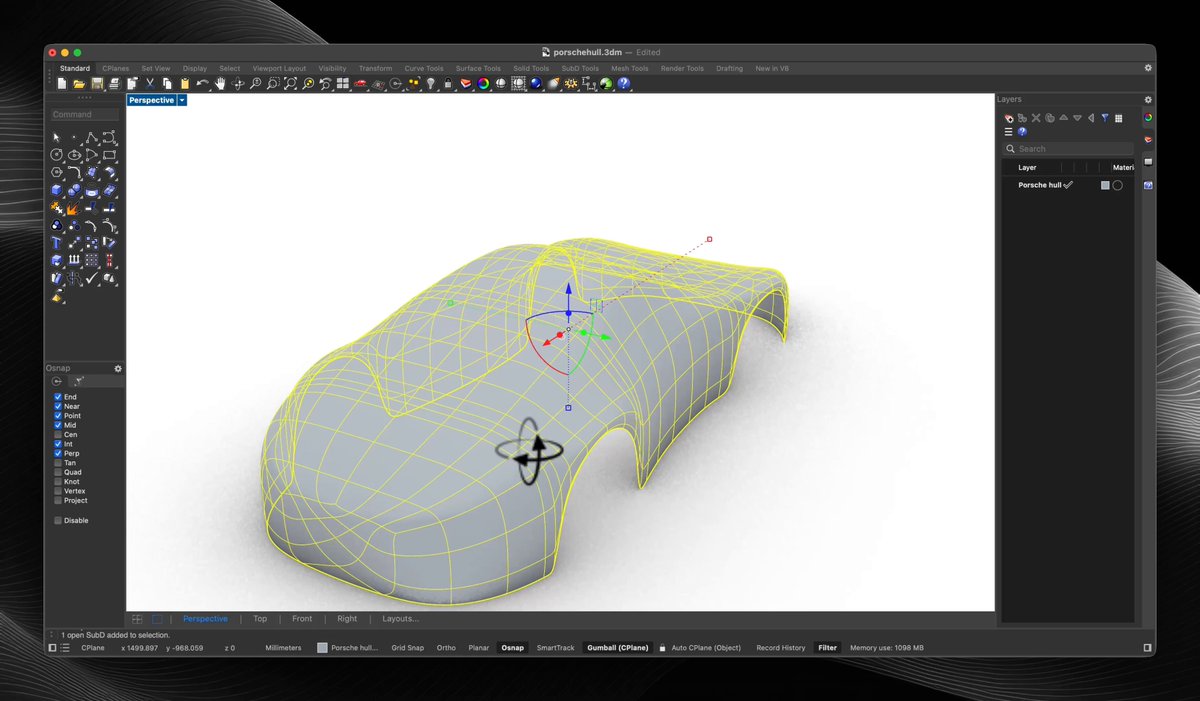The image size is (1200, 701).
Task: Move layer up with the up triangle
Action: point(1064,118)
